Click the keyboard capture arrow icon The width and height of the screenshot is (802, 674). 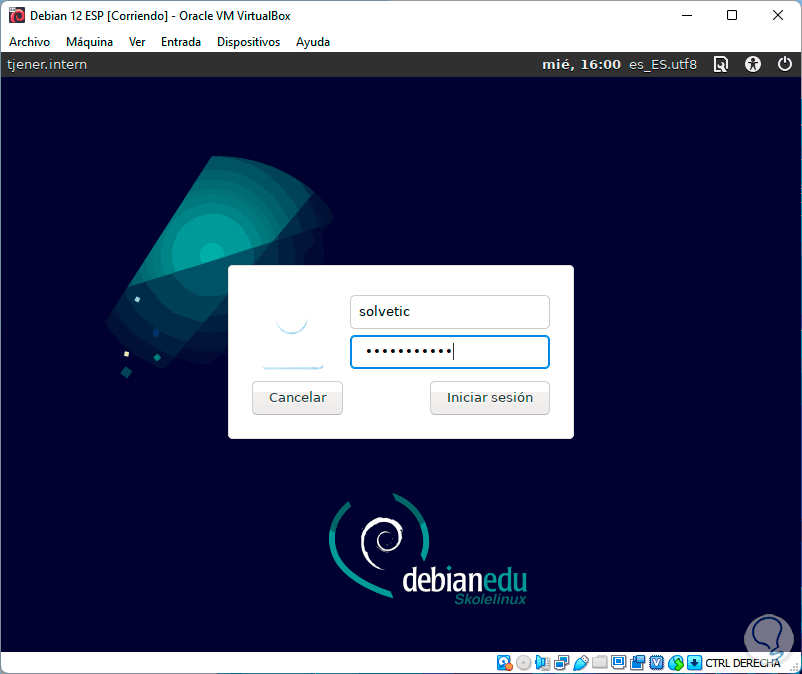pos(695,663)
